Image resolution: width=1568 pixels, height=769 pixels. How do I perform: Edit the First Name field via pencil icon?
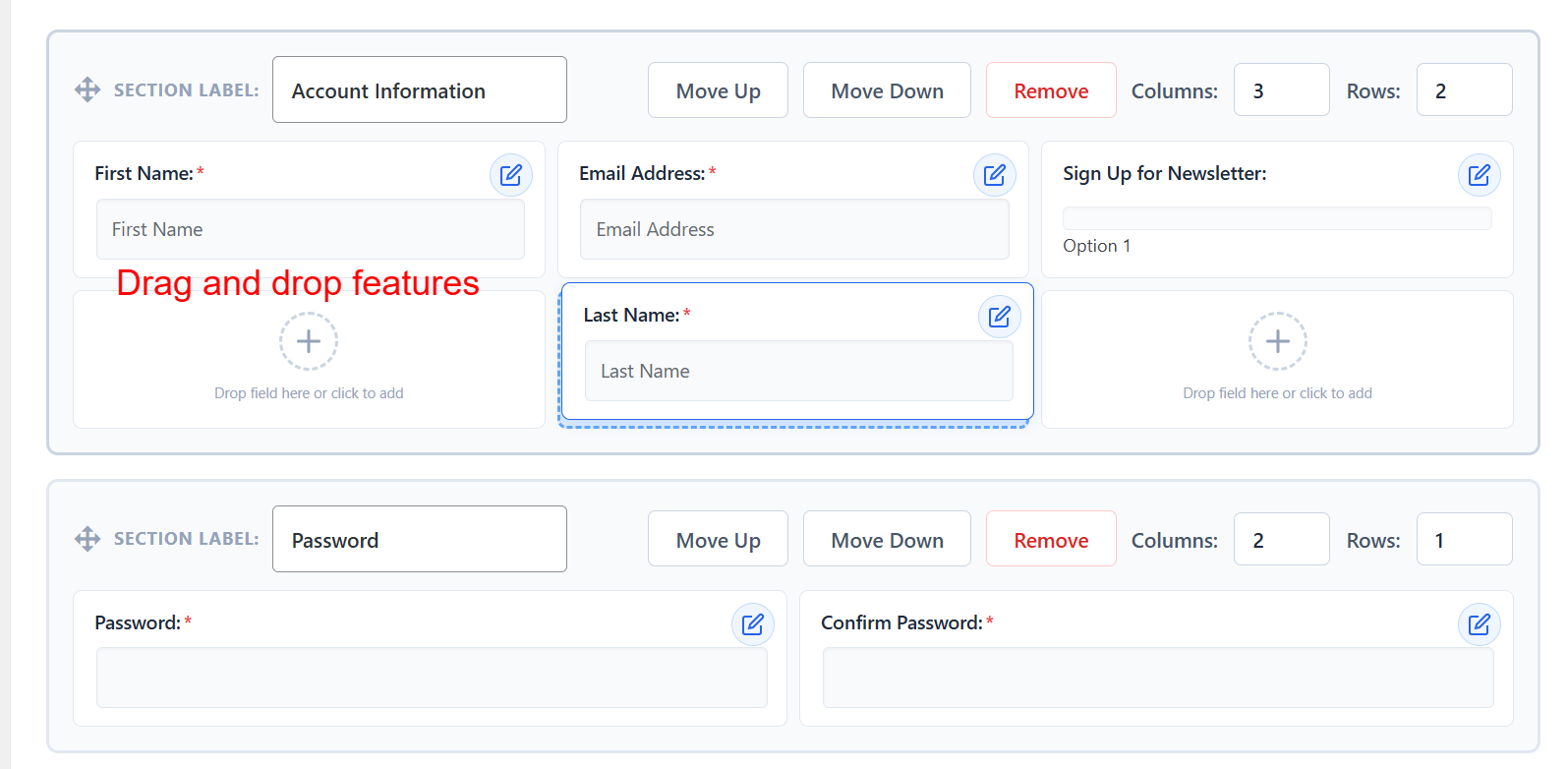pos(511,175)
